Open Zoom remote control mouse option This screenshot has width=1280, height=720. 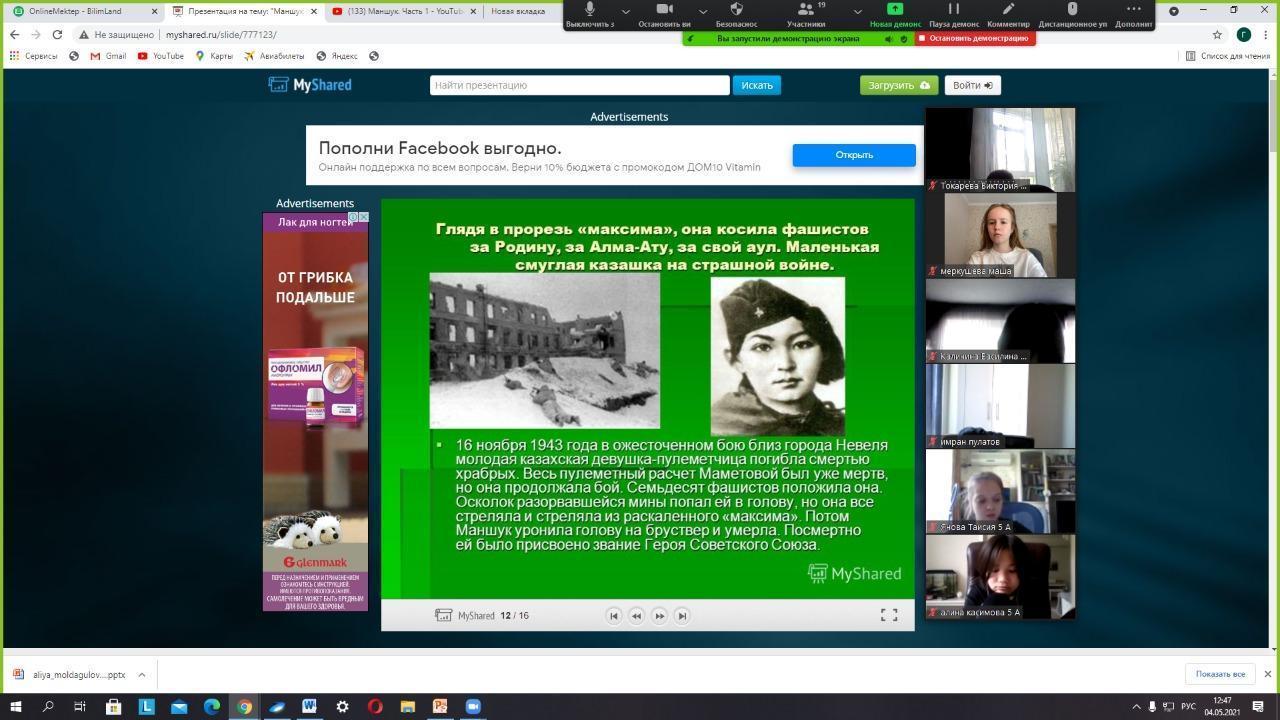coord(1072,12)
